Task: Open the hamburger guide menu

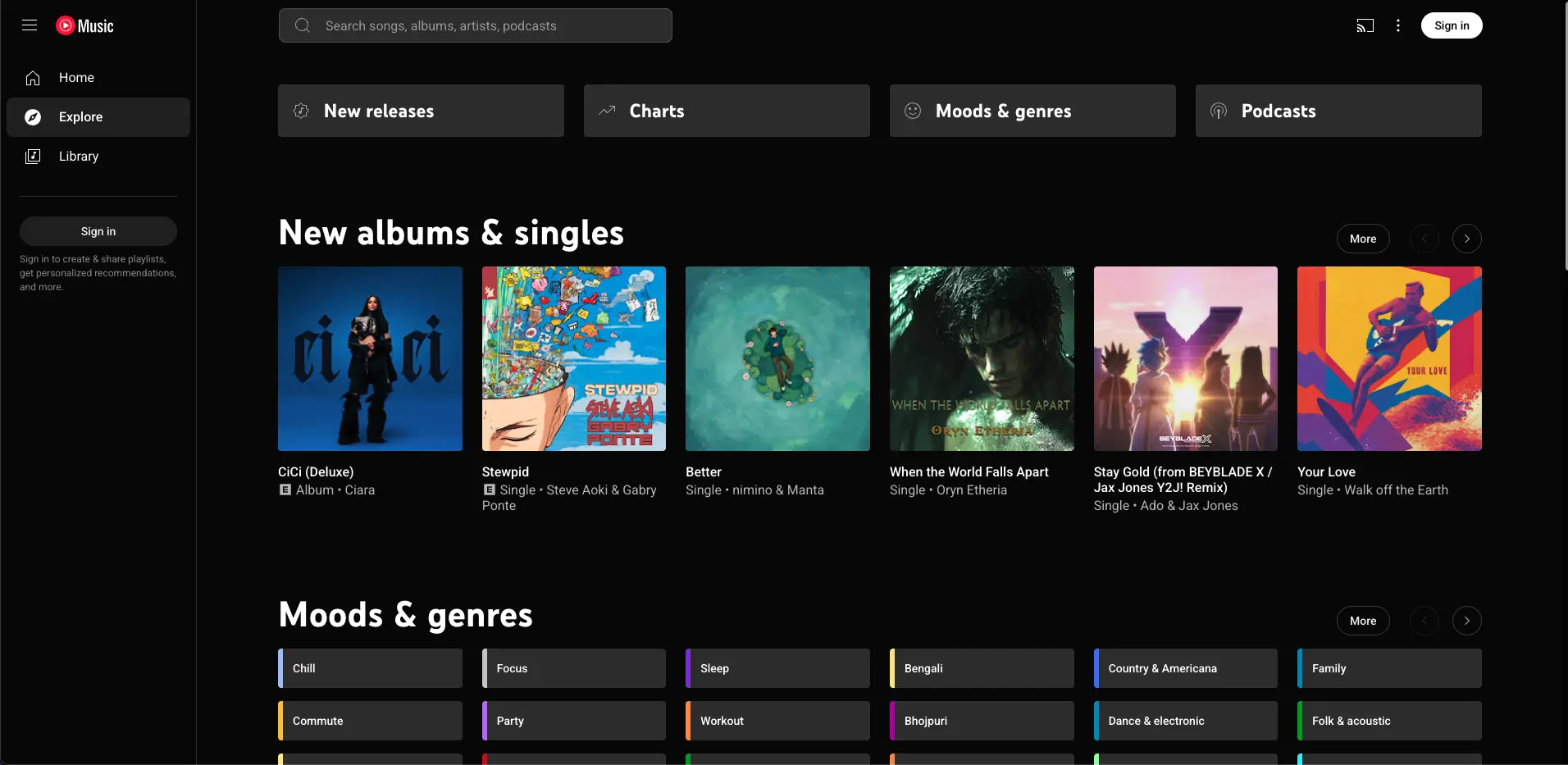Action: [30, 25]
